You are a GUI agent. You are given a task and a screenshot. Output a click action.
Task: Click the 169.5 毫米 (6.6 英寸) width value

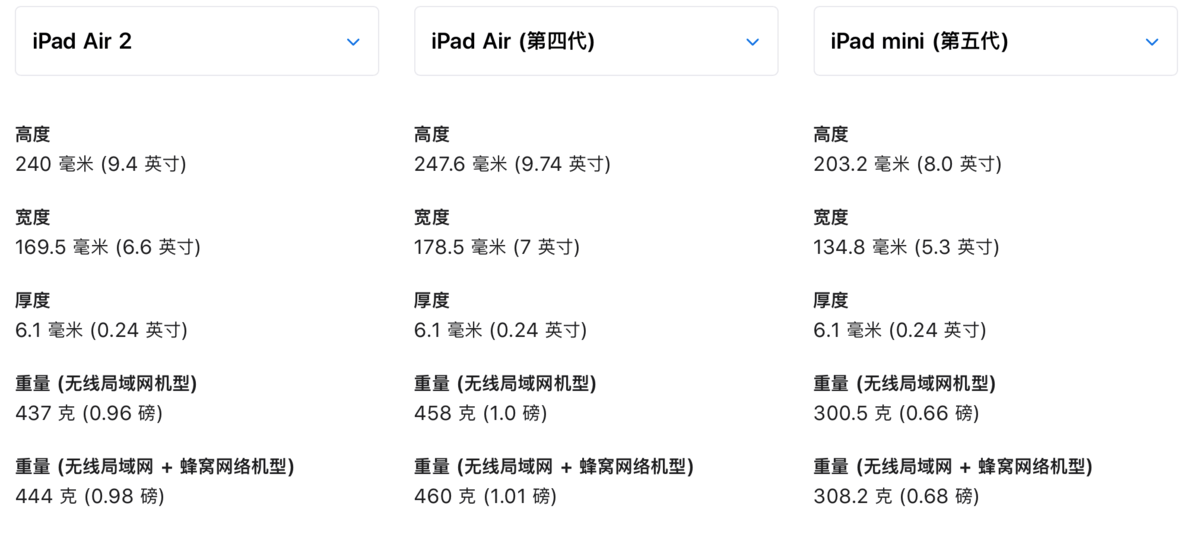tap(108, 247)
